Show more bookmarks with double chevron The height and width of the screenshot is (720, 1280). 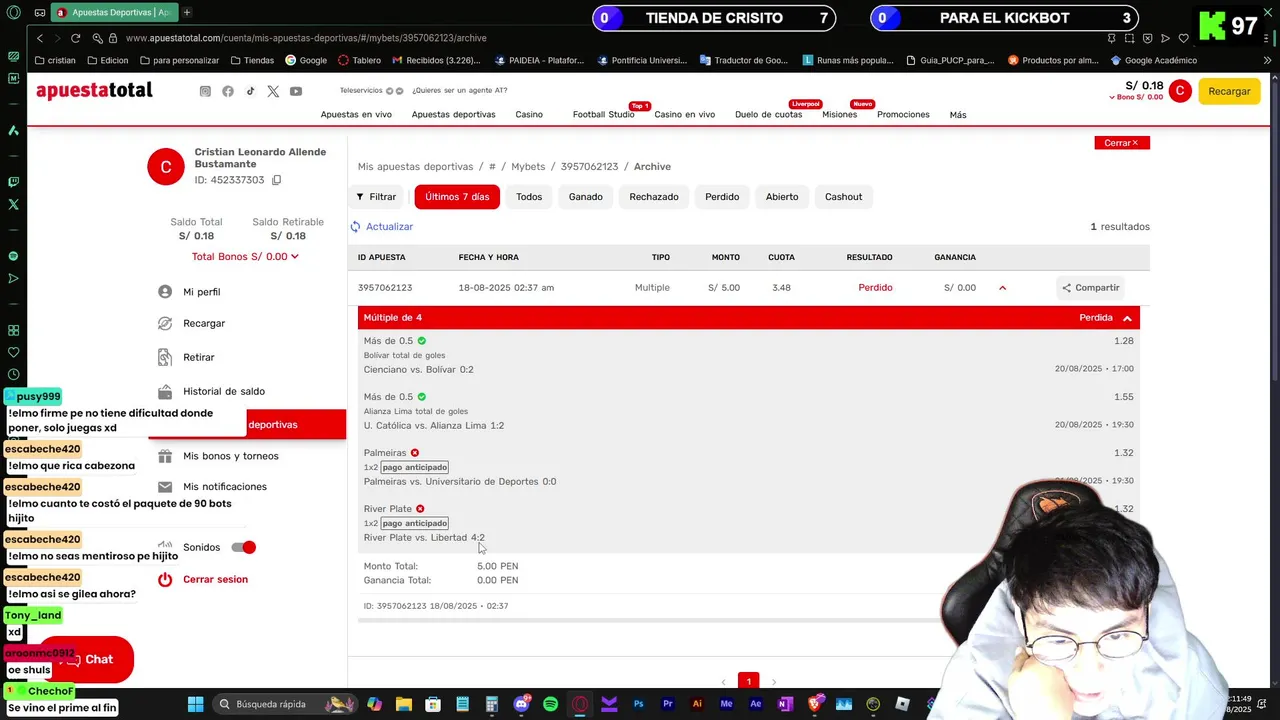pos(1268,60)
